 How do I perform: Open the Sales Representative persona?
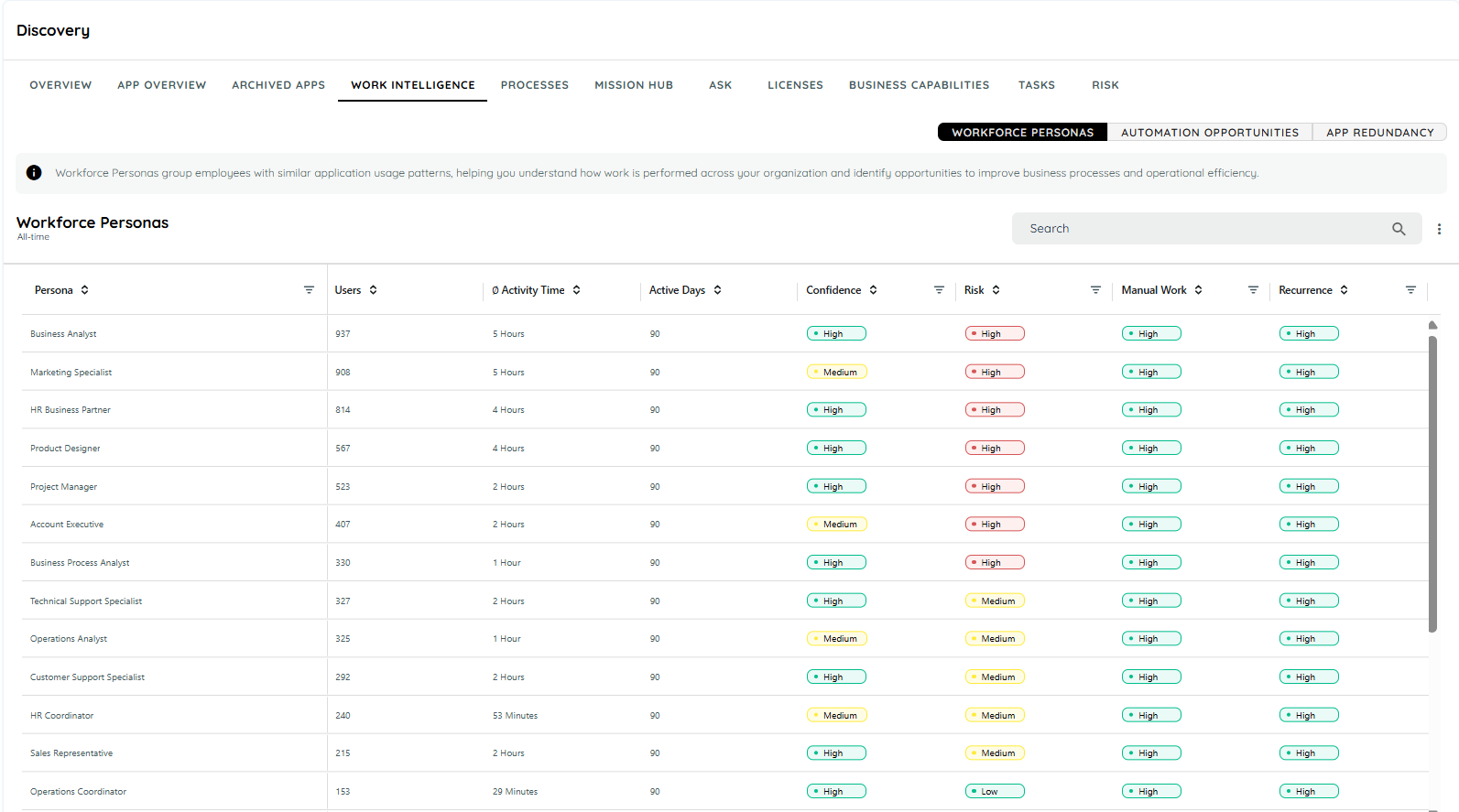click(71, 753)
